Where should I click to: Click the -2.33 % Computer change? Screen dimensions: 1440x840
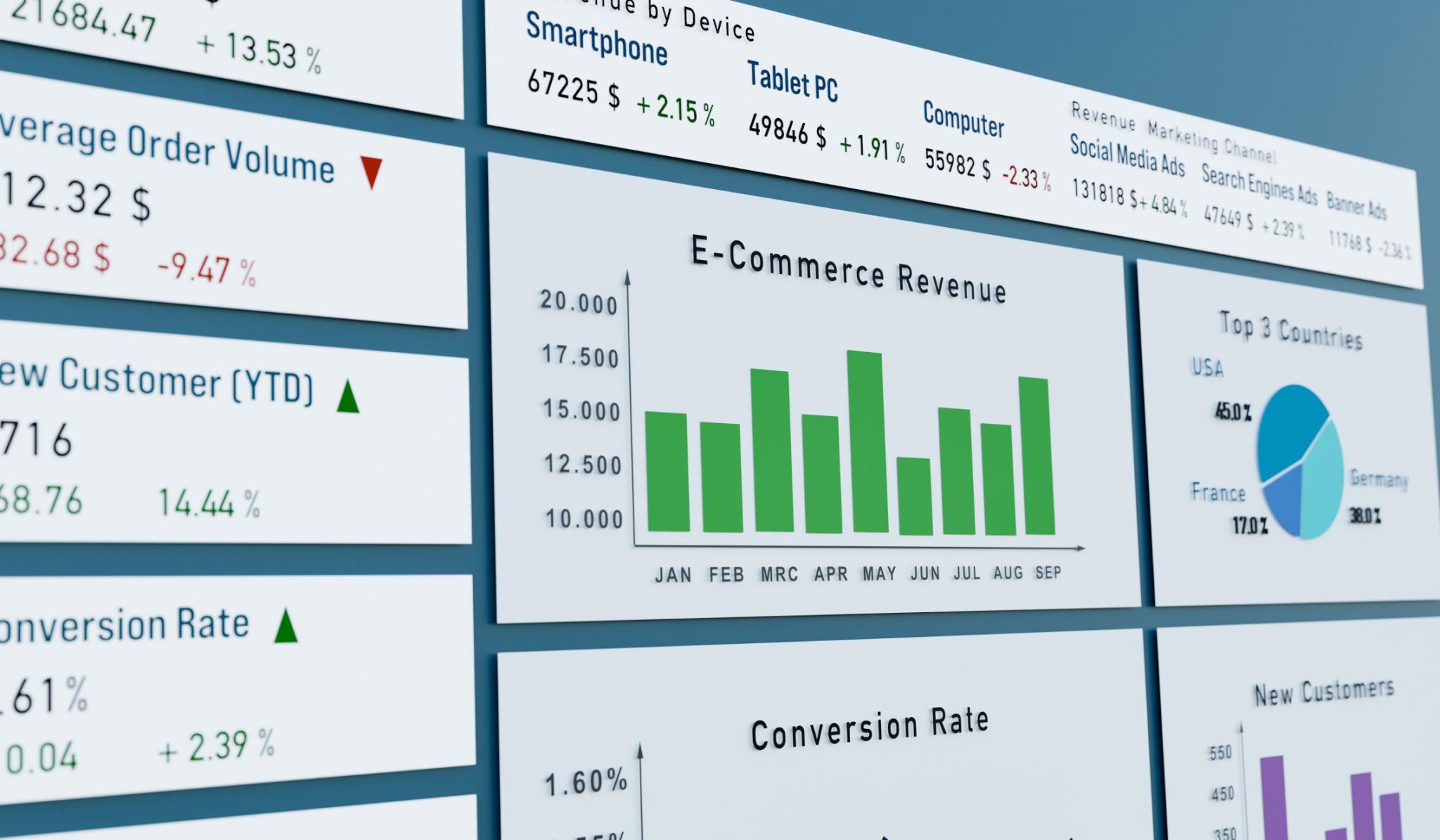coord(1026,177)
